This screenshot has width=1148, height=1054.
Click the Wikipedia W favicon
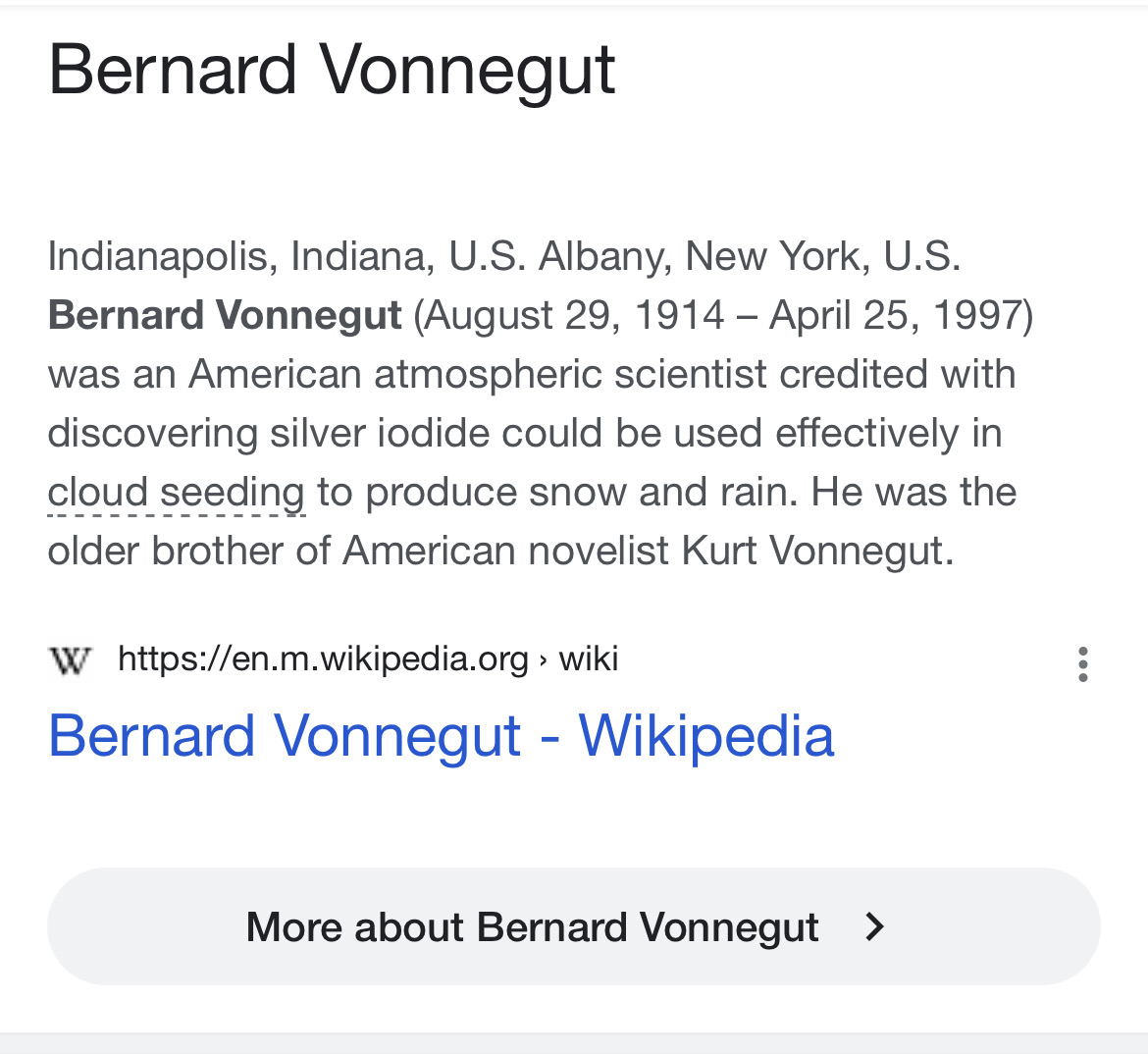(x=70, y=660)
